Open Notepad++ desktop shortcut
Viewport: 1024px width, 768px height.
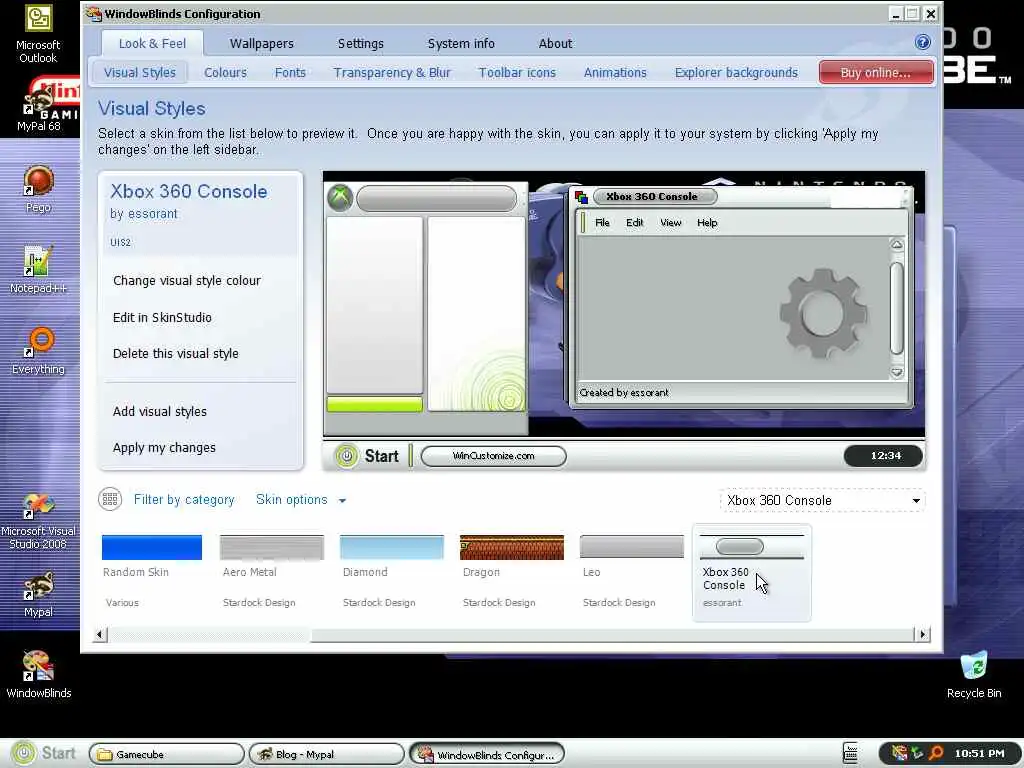tap(38, 270)
